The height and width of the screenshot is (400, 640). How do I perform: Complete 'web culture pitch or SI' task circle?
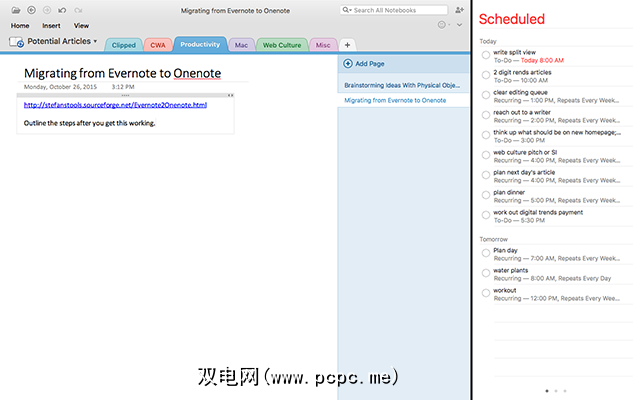pos(486,155)
